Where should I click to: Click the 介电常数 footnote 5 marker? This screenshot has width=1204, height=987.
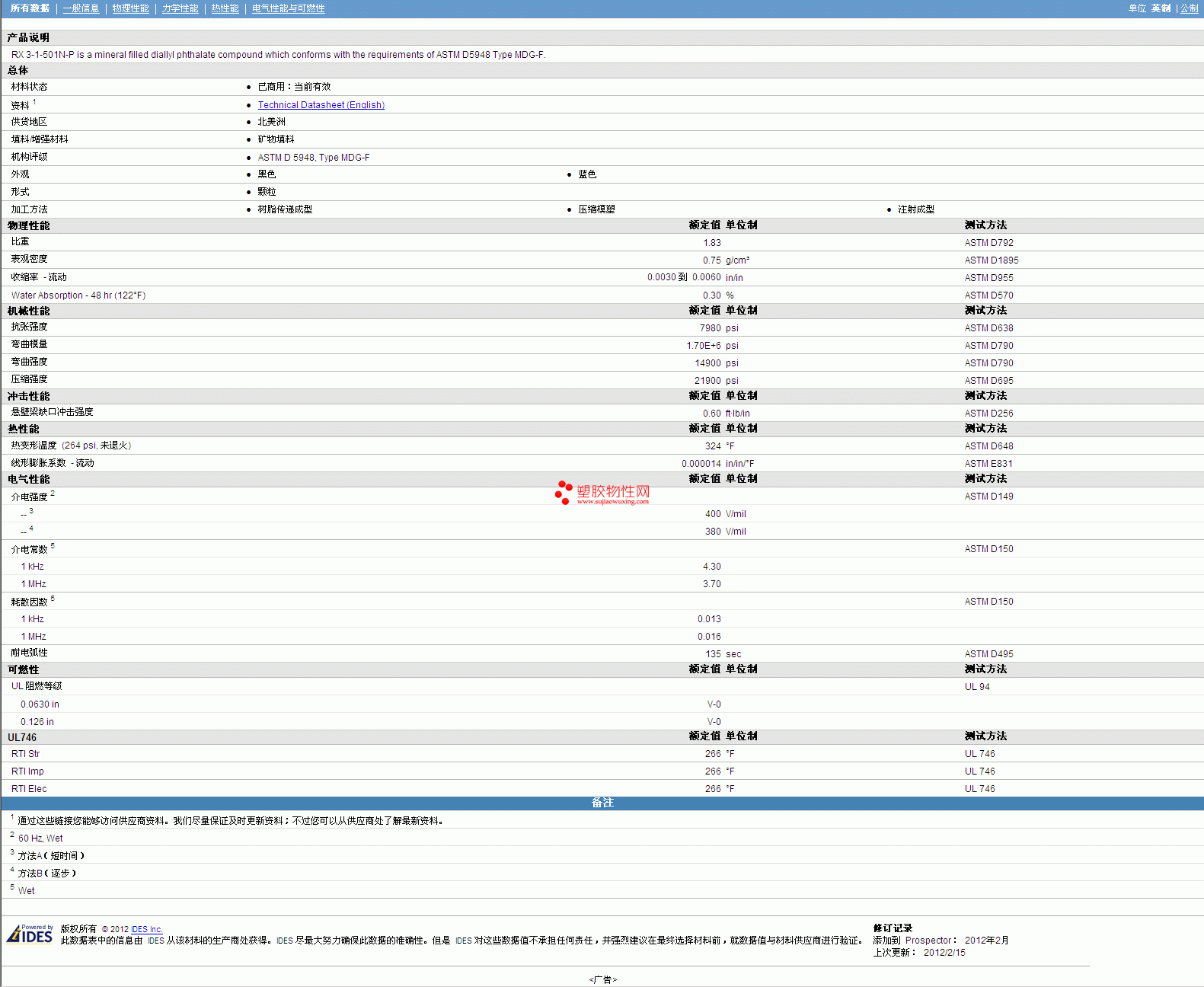53,546
